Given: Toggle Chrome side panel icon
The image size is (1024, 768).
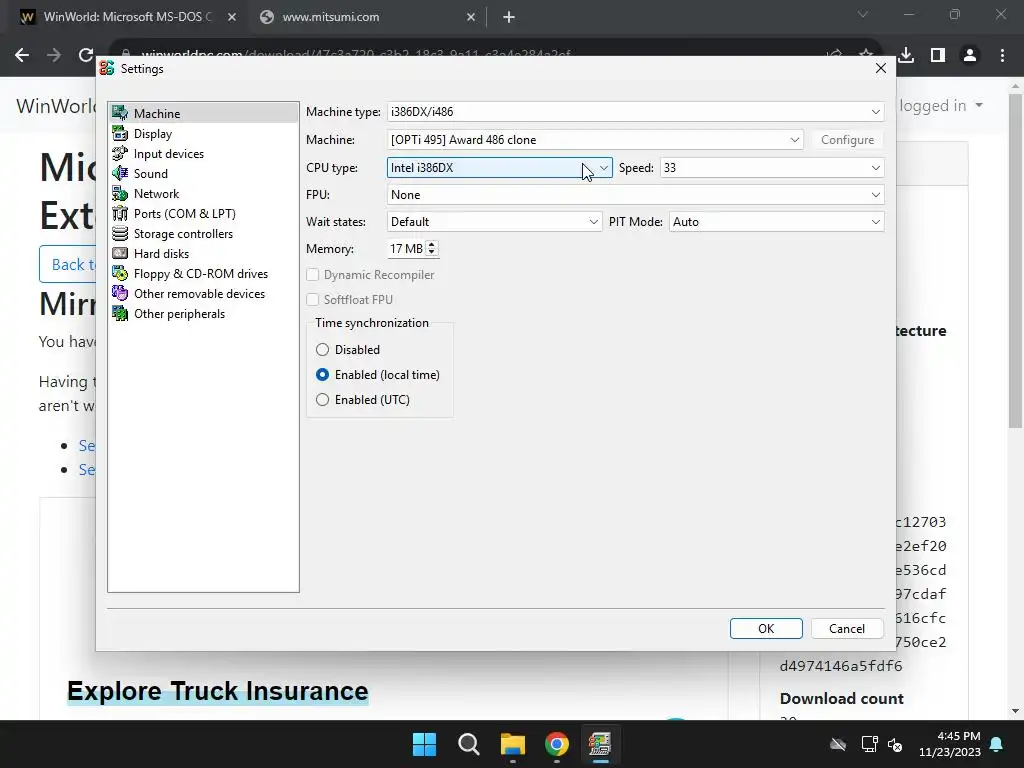Looking at the screenshot, I should click(938, 56).
